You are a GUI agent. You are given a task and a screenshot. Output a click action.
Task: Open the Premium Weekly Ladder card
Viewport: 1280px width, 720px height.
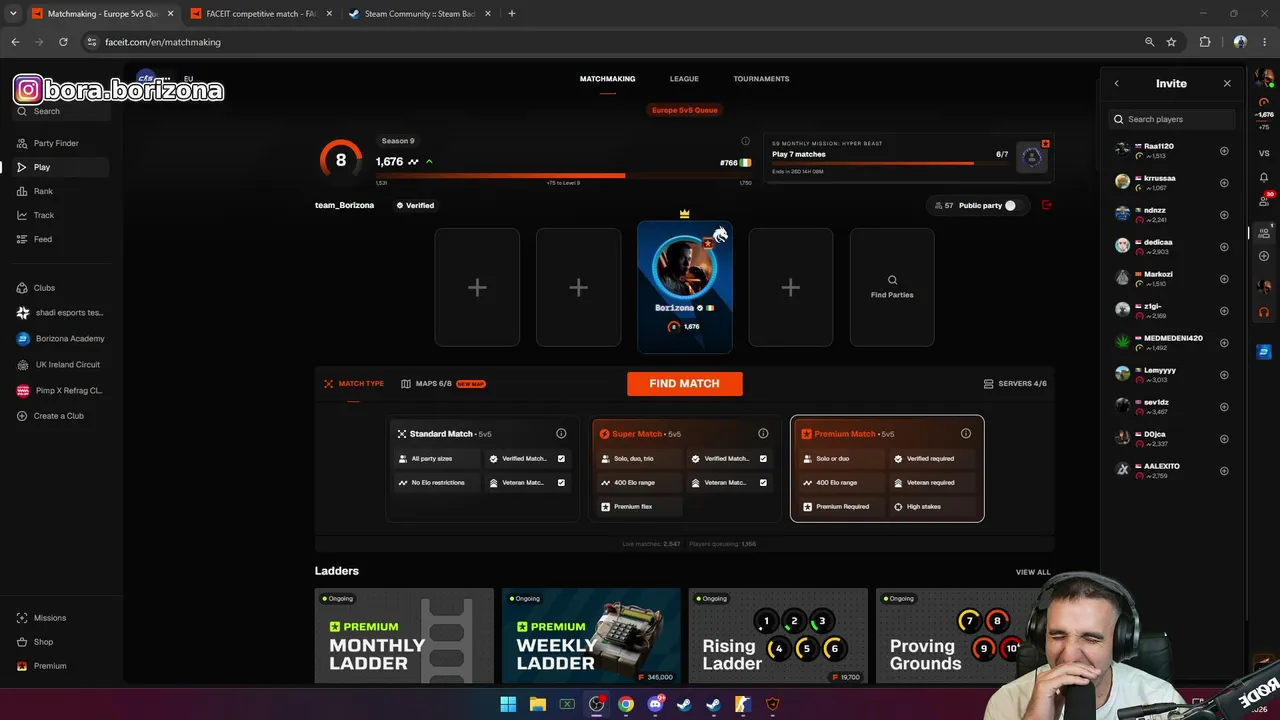coord(591,636)
